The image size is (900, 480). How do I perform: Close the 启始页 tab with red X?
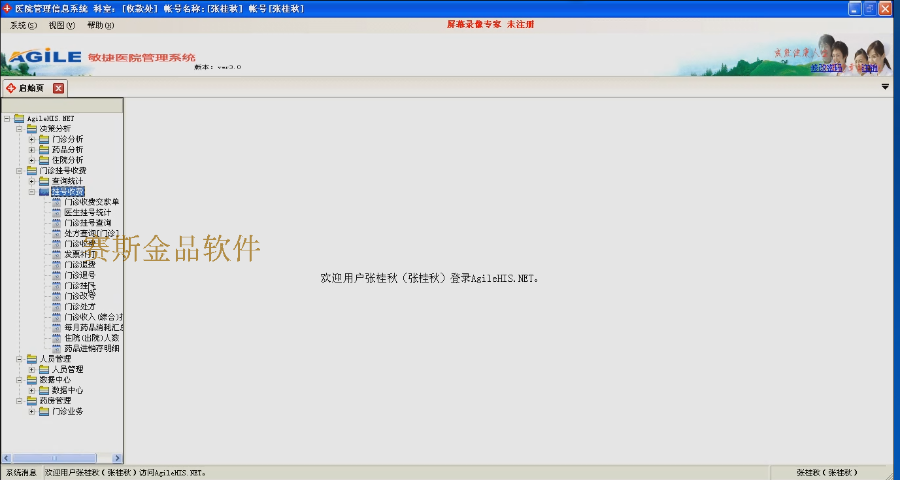(x=58, y=88)
